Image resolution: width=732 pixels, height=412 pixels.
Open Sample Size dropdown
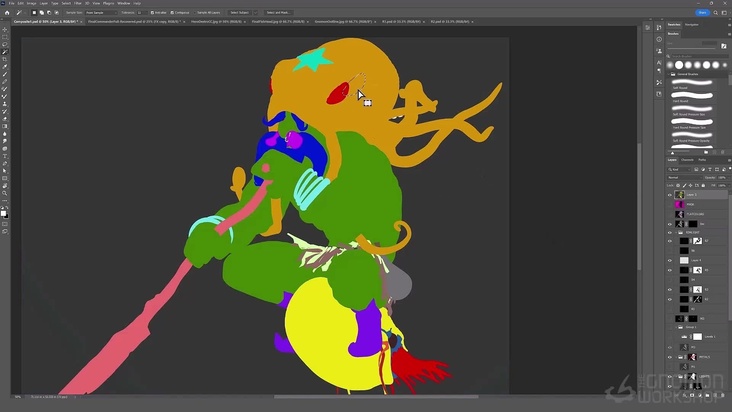(101, 13)
